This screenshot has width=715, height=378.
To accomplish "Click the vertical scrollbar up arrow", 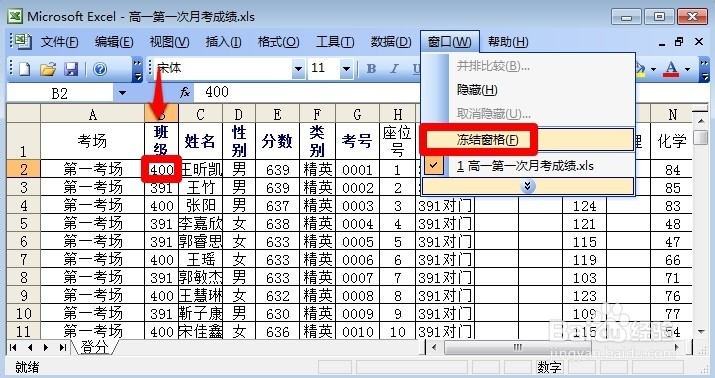I will click(x=701, y=120).
